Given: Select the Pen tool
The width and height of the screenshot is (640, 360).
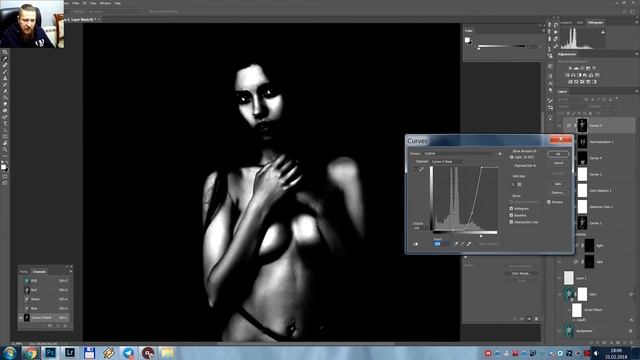Looking at the screenshot, I should pyautogui.click(x=5, y=116).
